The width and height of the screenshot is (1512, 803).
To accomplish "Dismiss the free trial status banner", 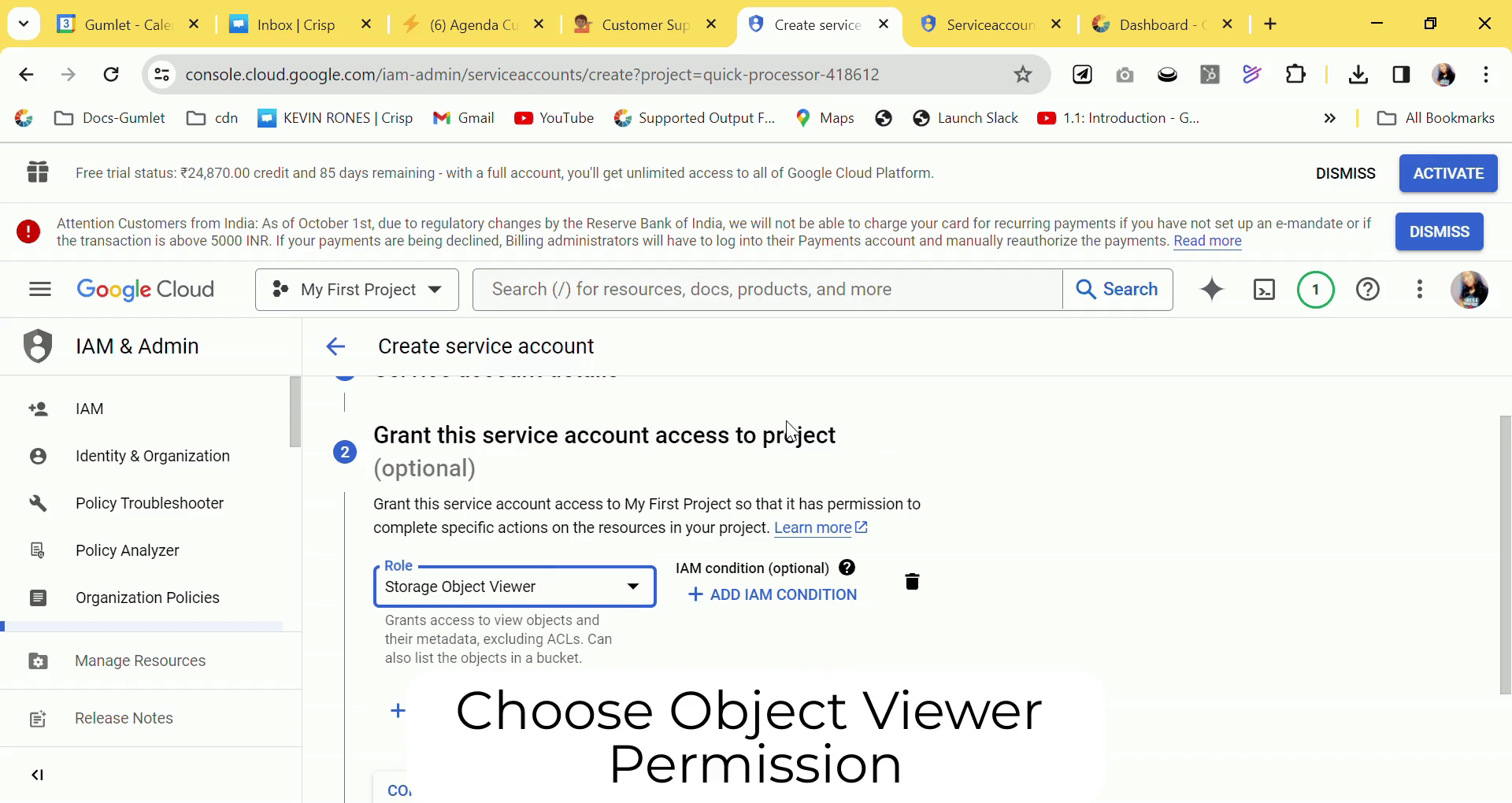I will pyautogui.click(x=1345, y=173).
